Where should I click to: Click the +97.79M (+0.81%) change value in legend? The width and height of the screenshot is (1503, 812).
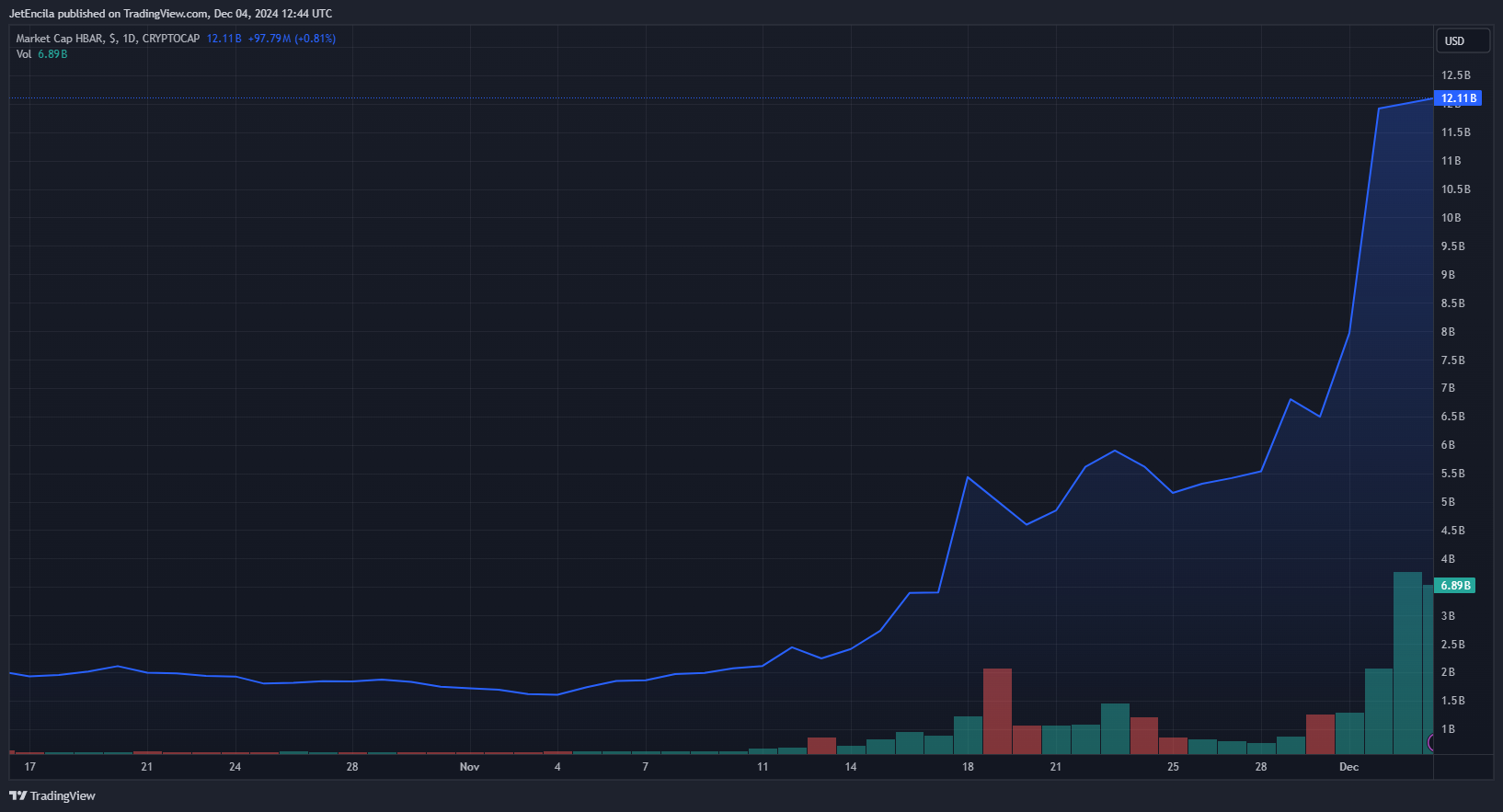coord(292,39)
